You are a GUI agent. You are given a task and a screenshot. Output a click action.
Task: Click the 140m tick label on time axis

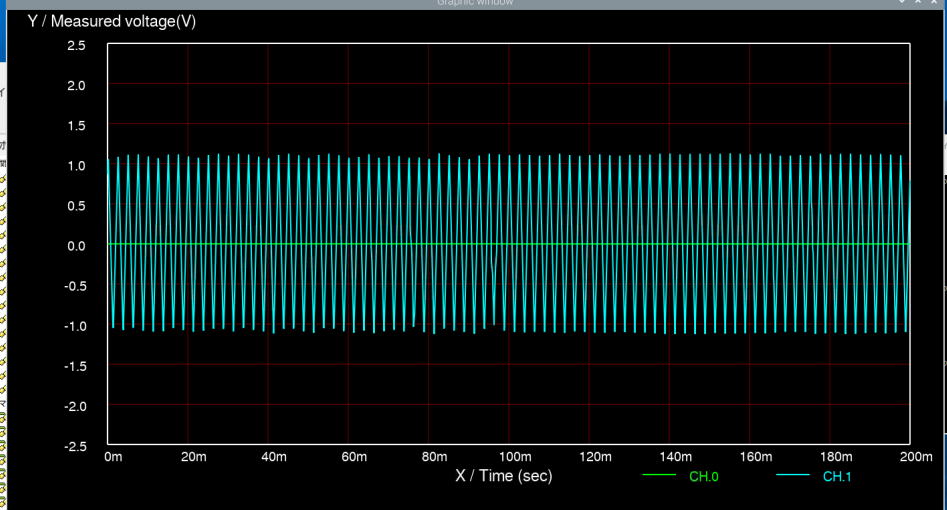point(675,457)
